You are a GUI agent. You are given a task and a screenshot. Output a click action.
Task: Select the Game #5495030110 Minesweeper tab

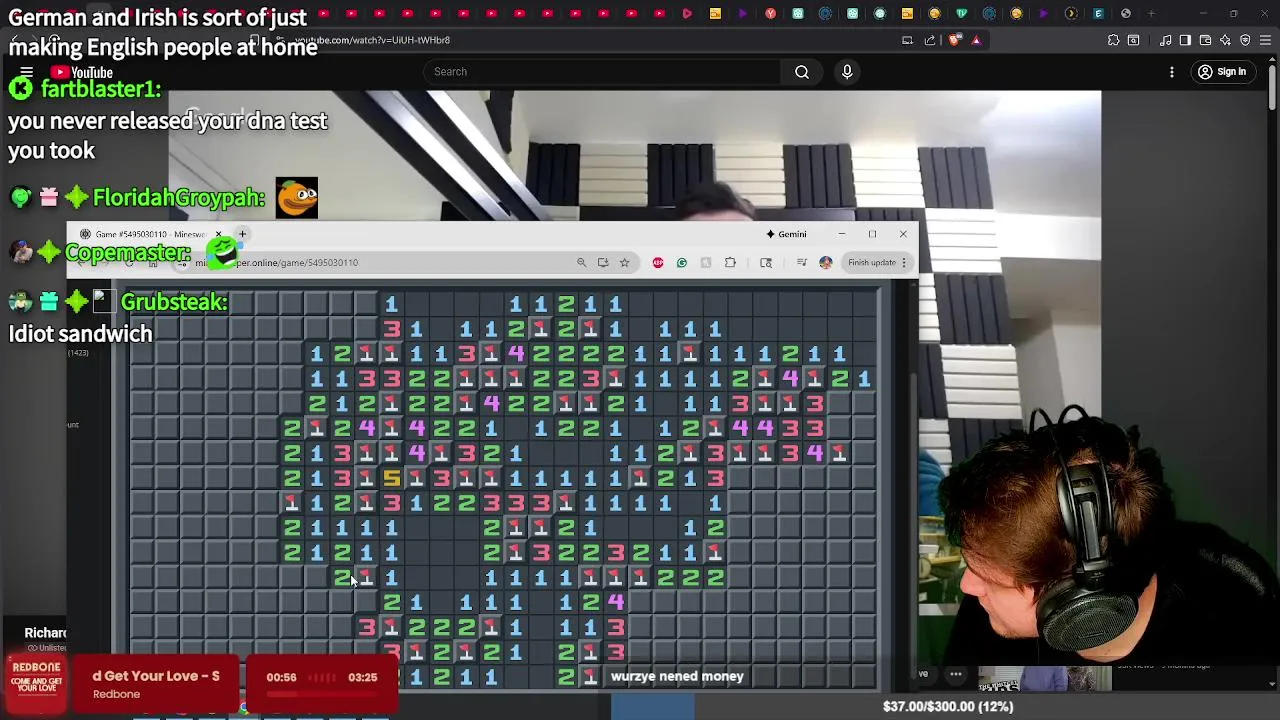click(x=150, y=234)
